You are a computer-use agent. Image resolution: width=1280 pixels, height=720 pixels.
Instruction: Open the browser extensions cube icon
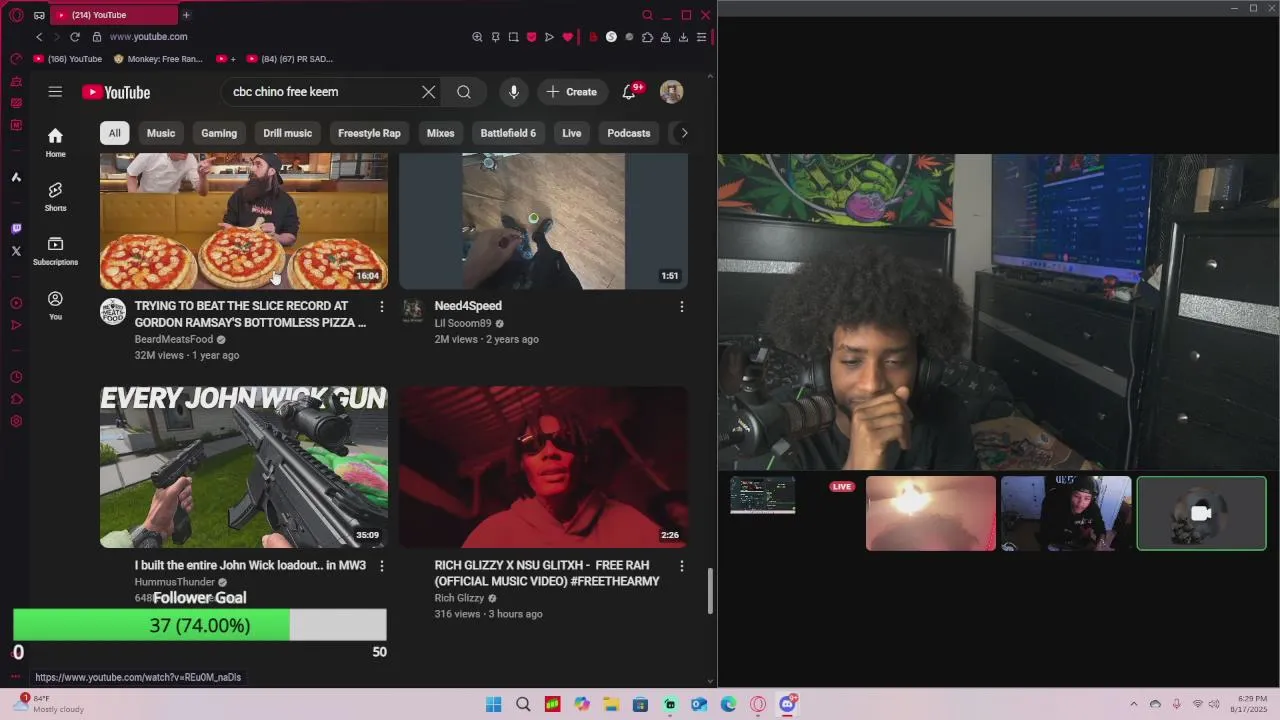click(x=647, y=37)
